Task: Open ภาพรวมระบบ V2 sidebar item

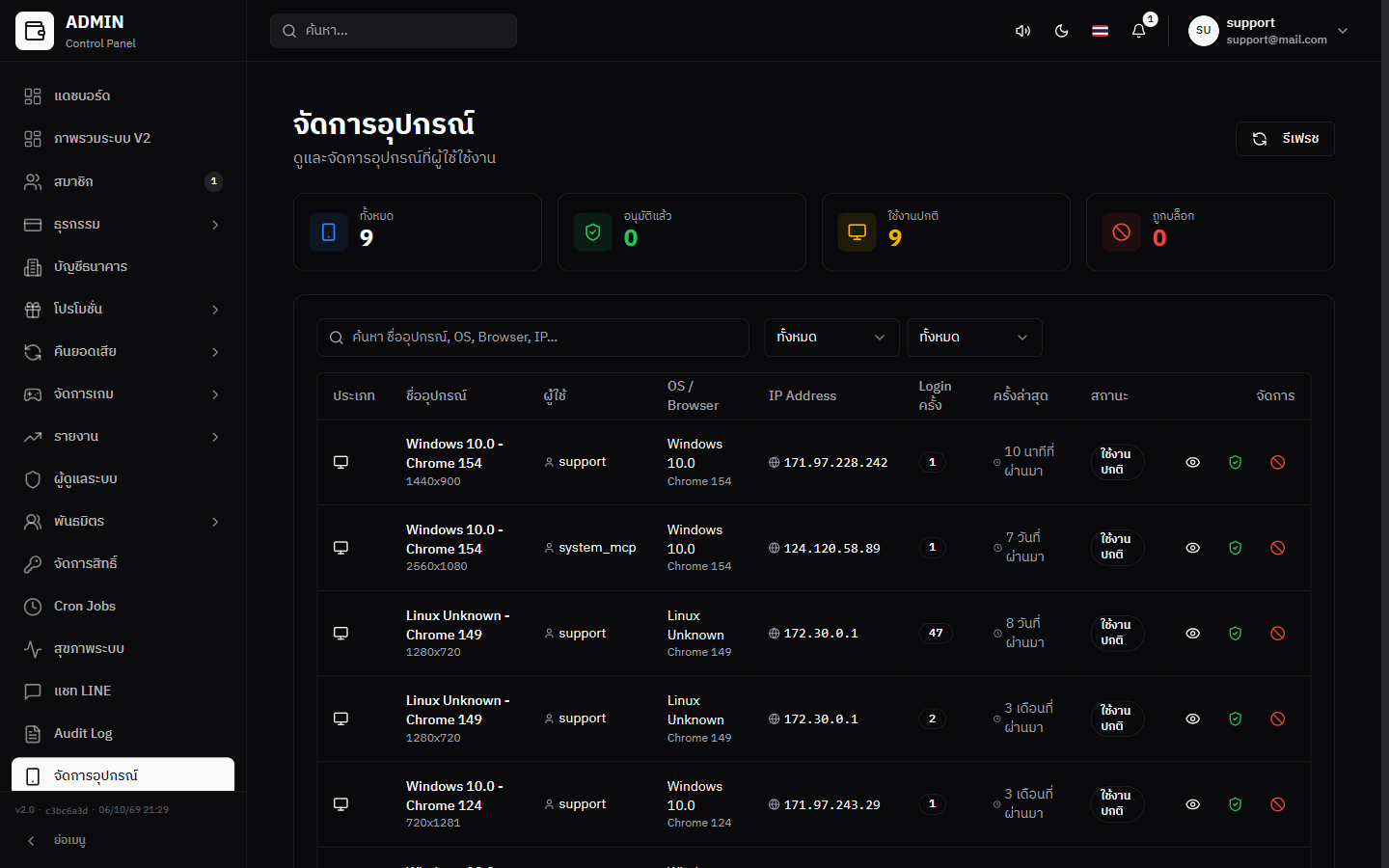Action: point(123,139)
